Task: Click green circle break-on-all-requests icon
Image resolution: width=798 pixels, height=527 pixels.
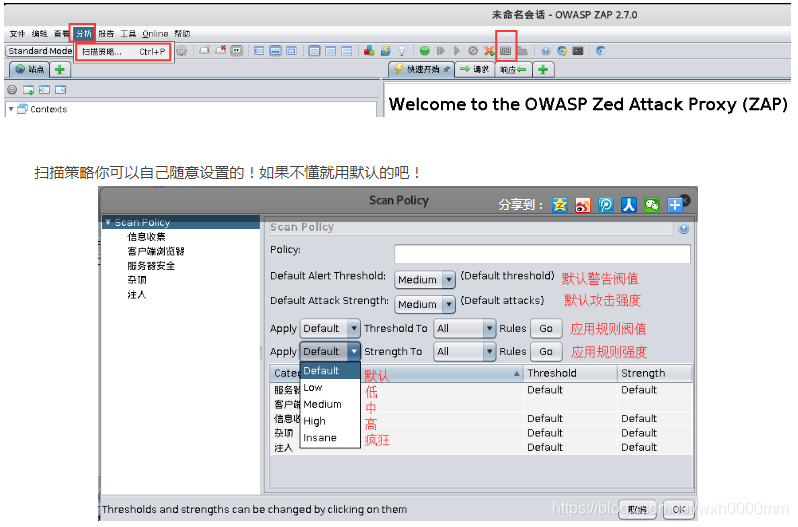Action: click(424, 51)
